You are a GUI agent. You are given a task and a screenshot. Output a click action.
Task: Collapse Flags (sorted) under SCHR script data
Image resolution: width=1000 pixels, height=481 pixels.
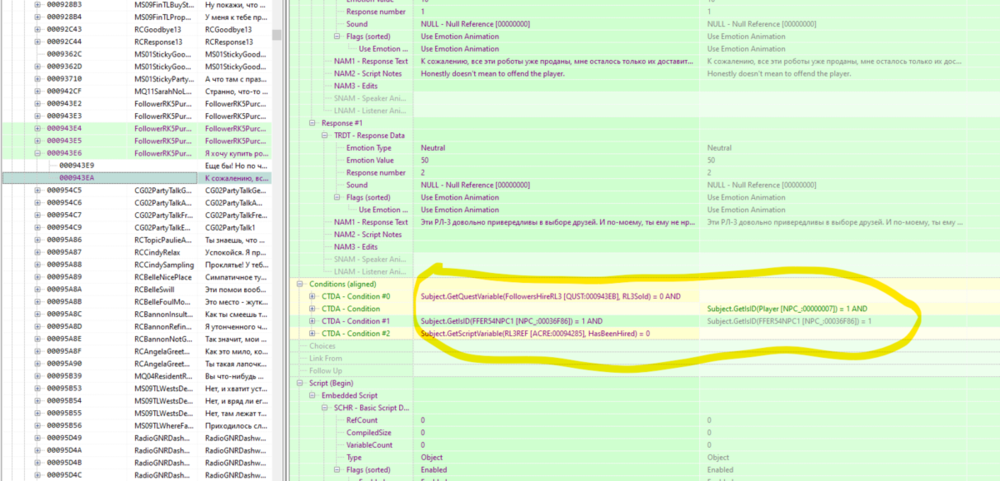point(337,470)
